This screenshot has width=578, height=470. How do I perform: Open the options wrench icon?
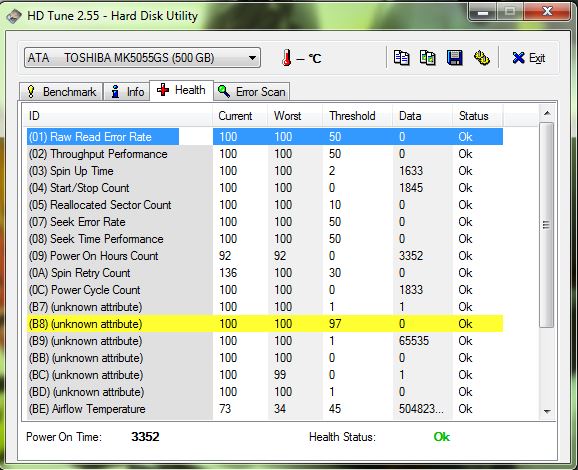click(481, 58)
